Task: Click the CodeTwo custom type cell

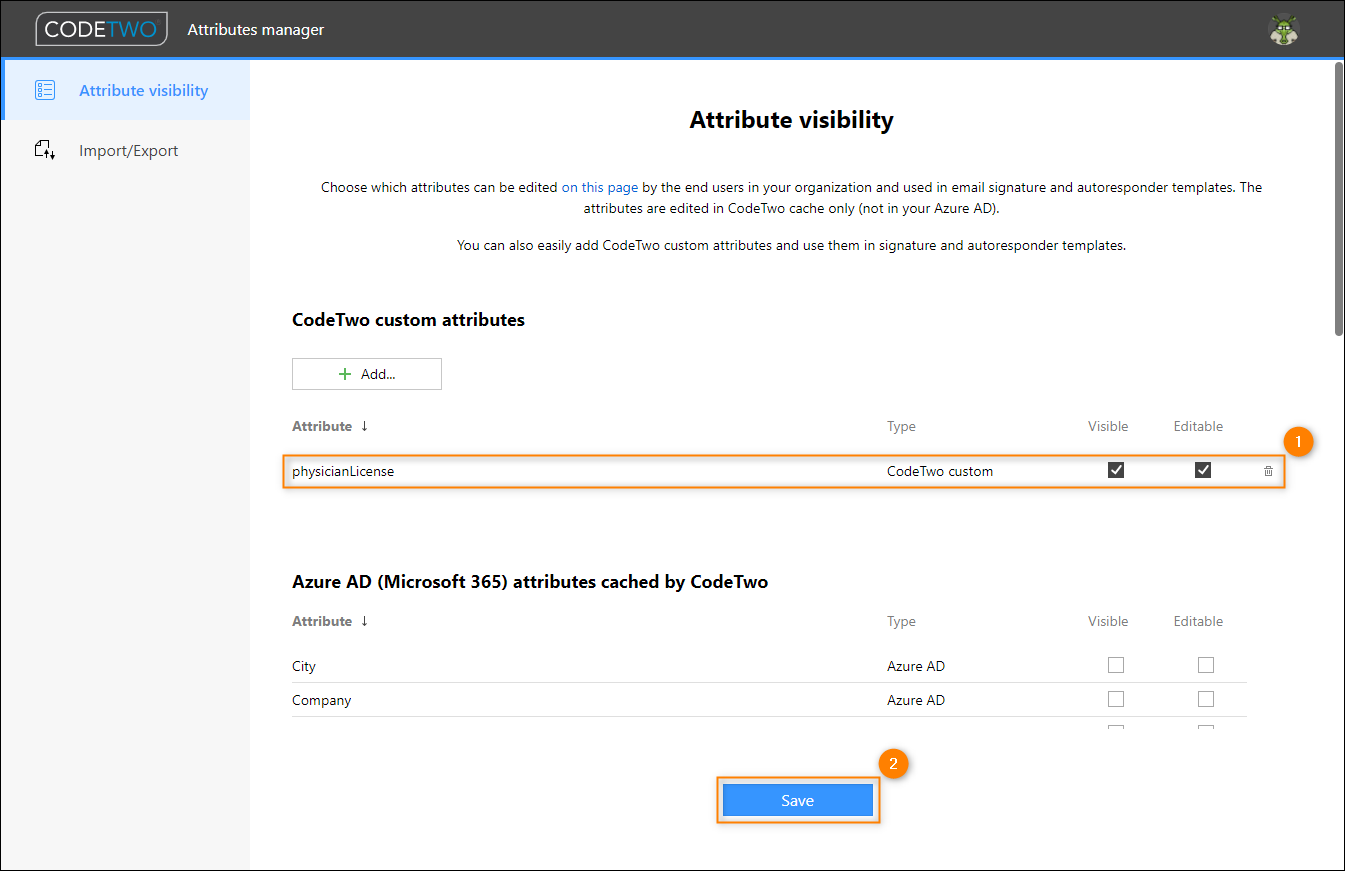Action: (x=940, y=471)
